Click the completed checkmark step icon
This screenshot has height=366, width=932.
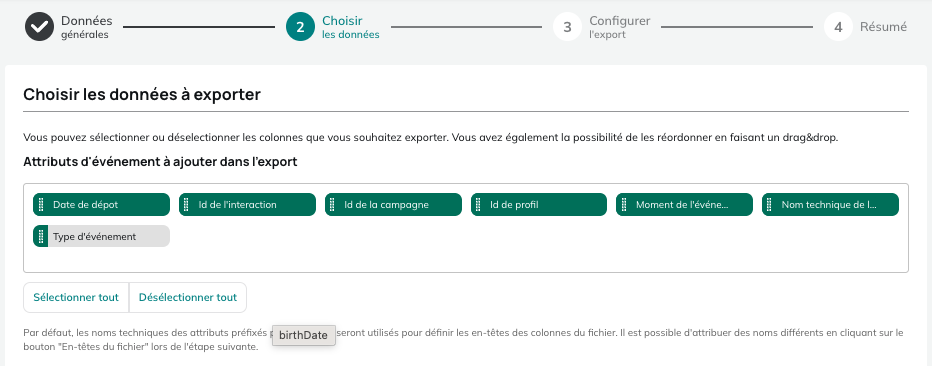point(39,27)
